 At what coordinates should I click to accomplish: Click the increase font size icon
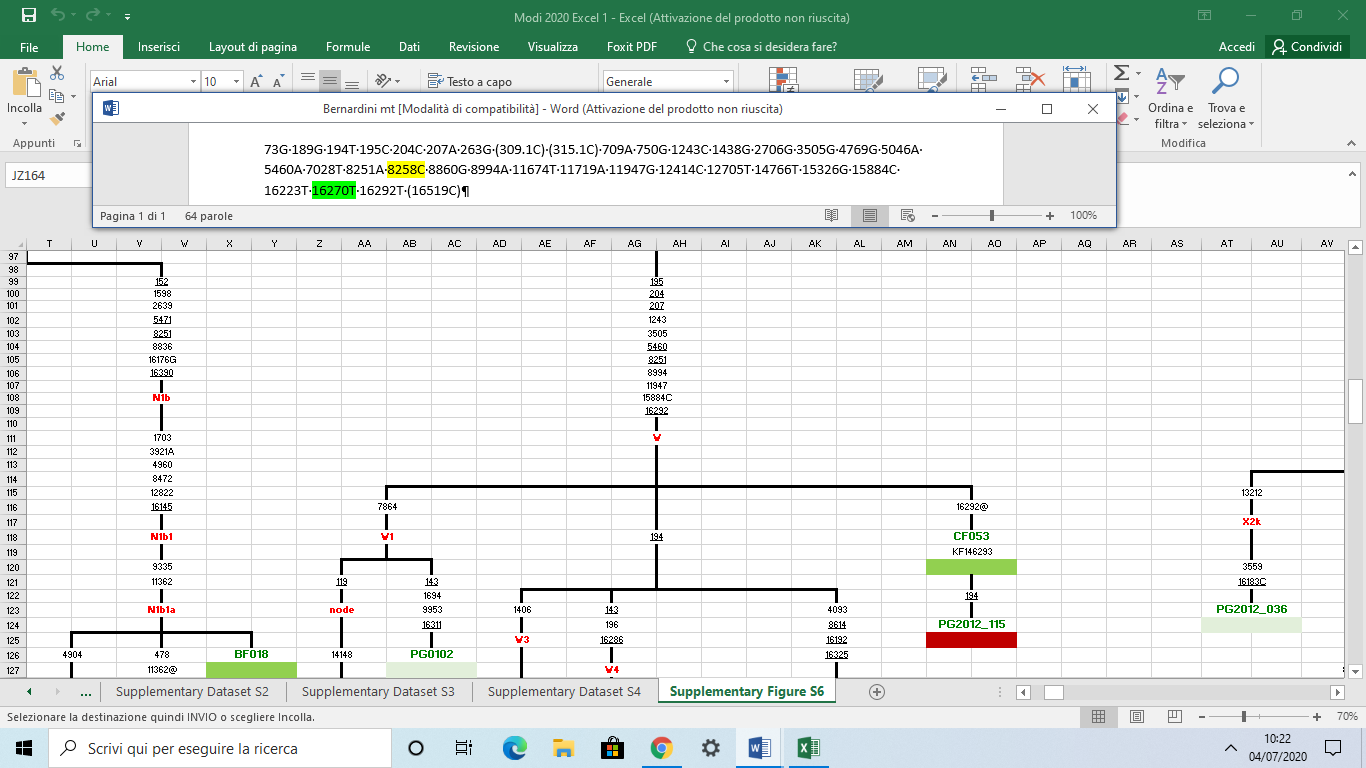(256, 82)
